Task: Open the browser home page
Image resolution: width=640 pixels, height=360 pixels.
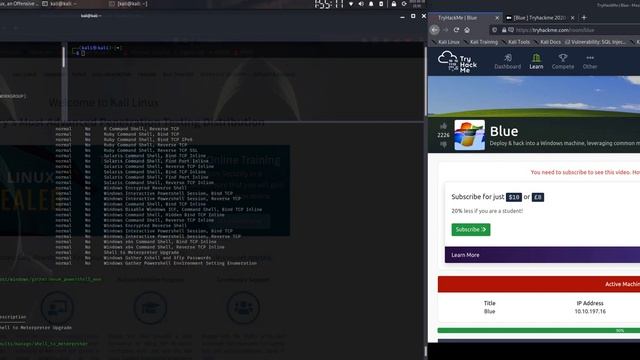Action: (x=467, y=30)
